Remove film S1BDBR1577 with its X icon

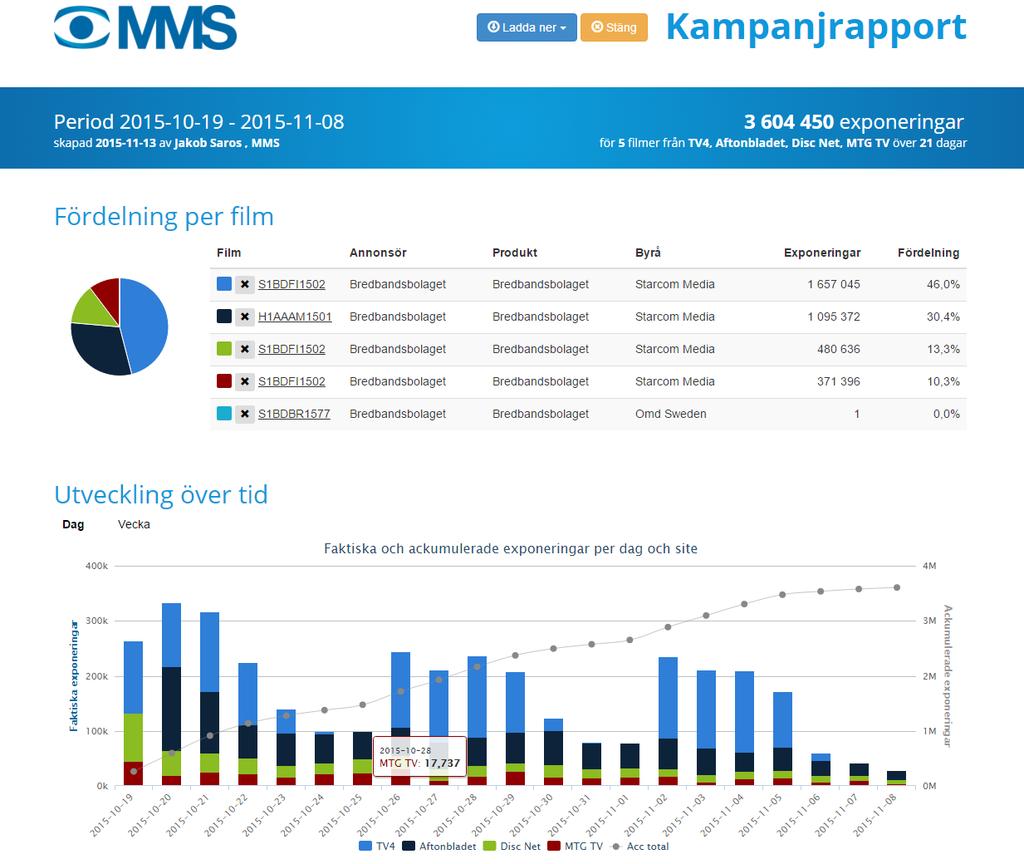tap(245, 414)
